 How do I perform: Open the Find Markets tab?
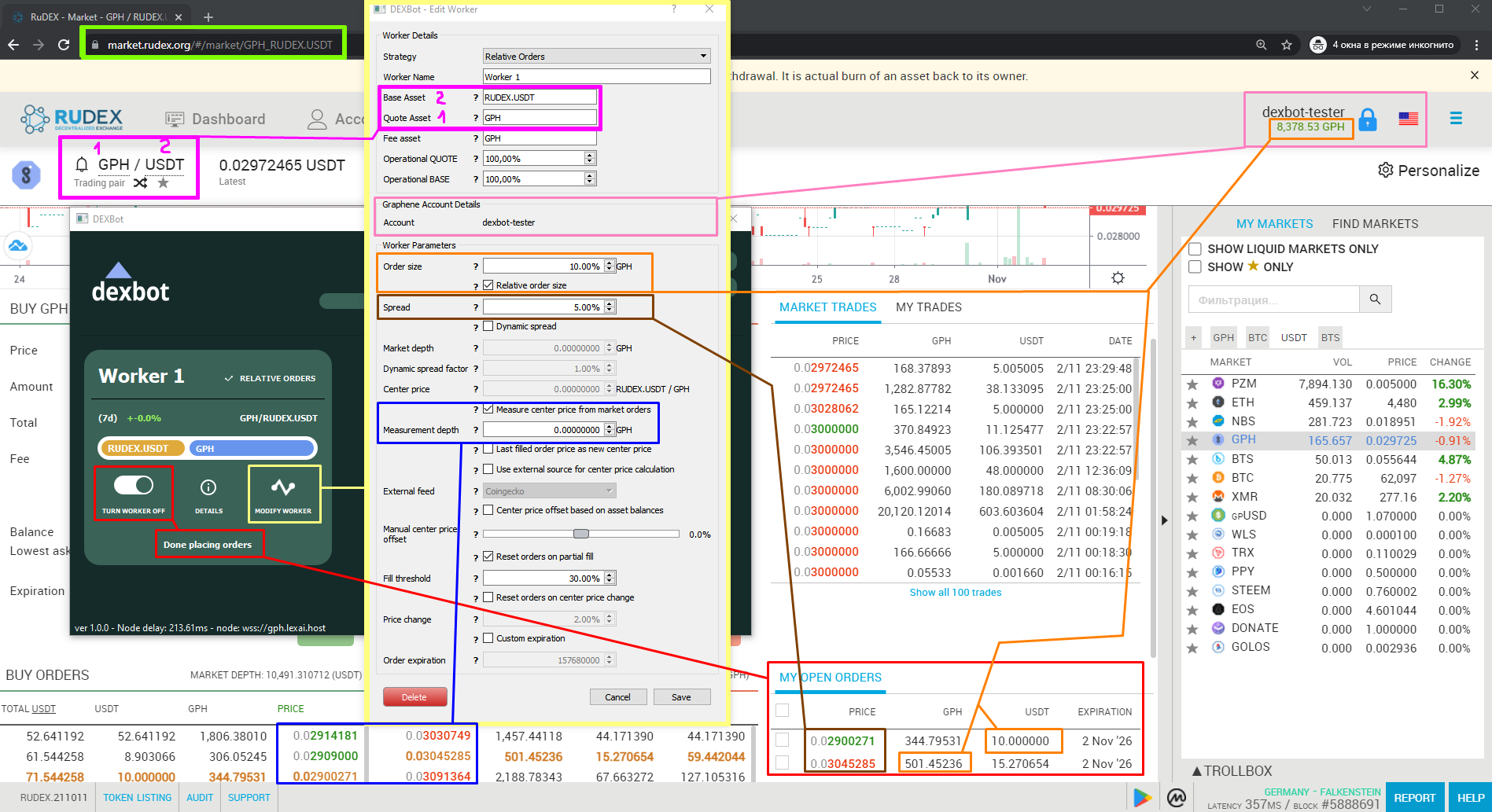(1375, 224)
